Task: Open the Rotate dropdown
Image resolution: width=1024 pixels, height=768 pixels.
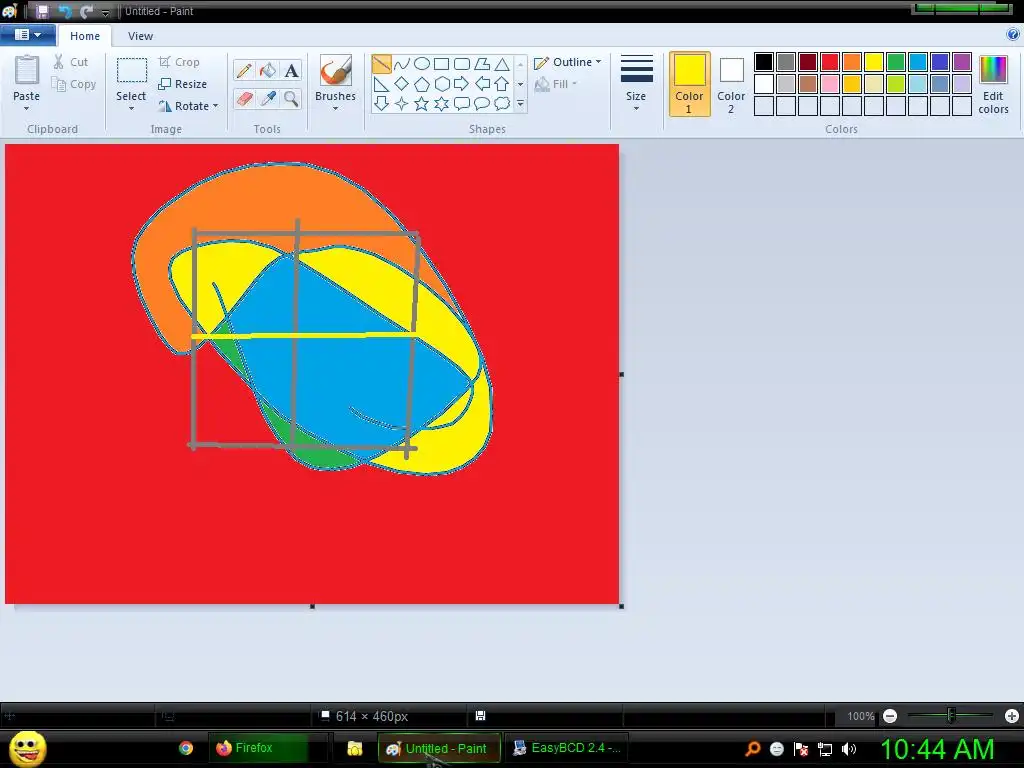Action: click(x=188, y=106)
